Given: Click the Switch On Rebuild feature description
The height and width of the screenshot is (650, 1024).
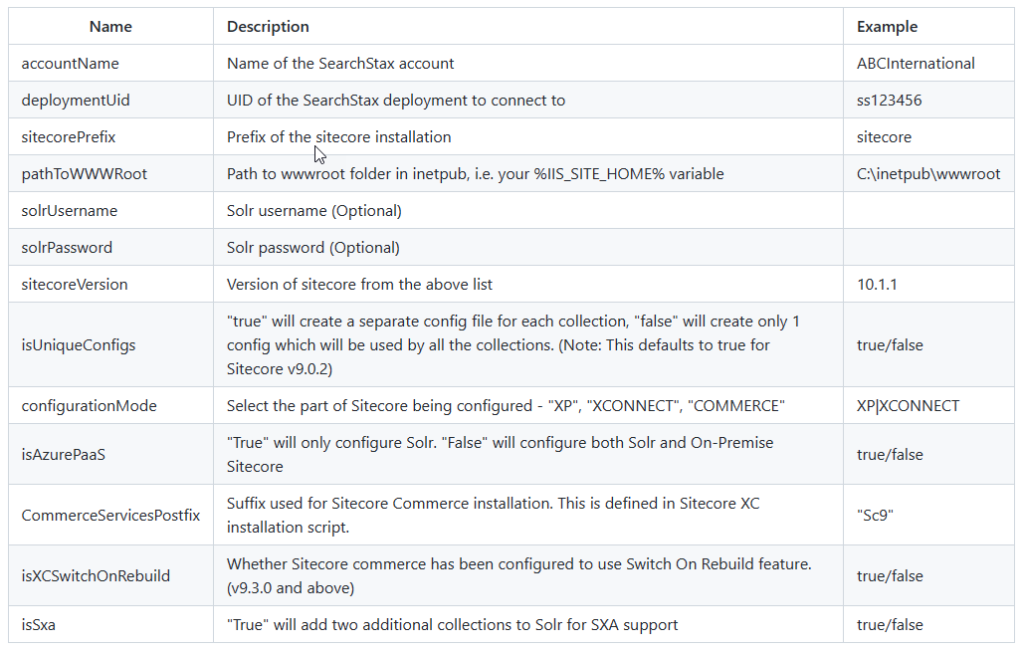Looking at the screenshot, I should pos(519,576).
